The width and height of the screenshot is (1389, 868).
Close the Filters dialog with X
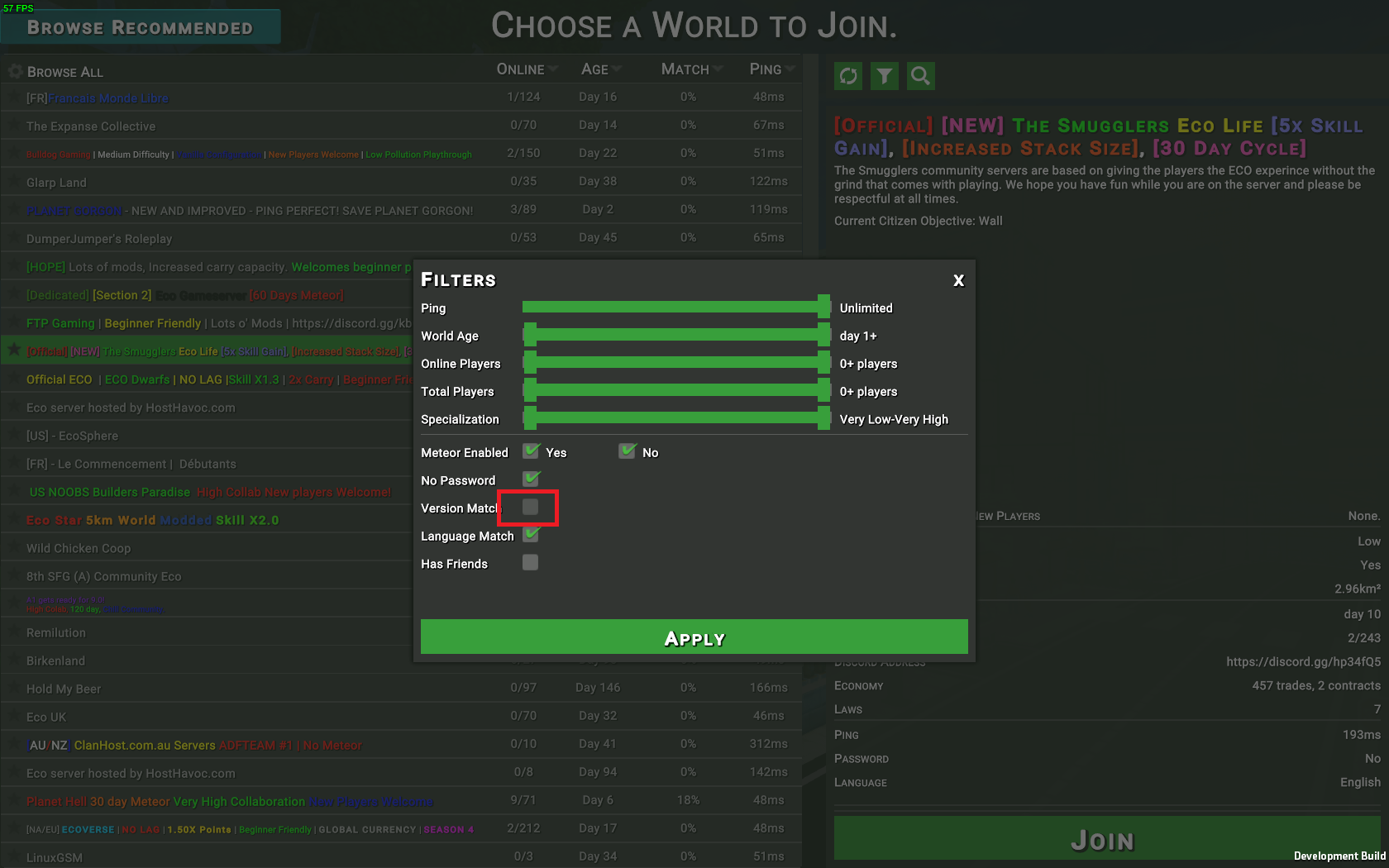958,280
